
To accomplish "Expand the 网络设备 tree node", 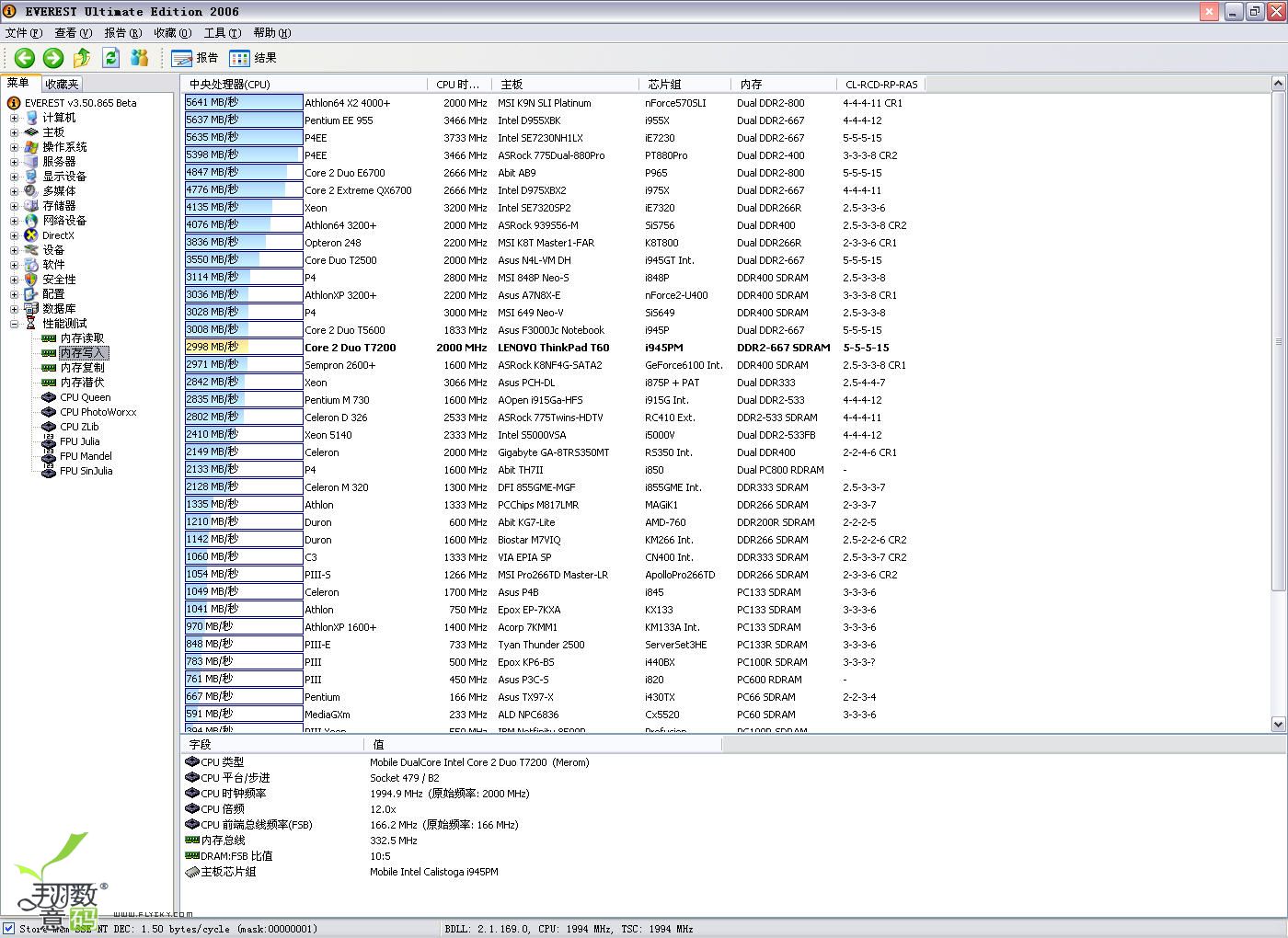I will (14, 221).
